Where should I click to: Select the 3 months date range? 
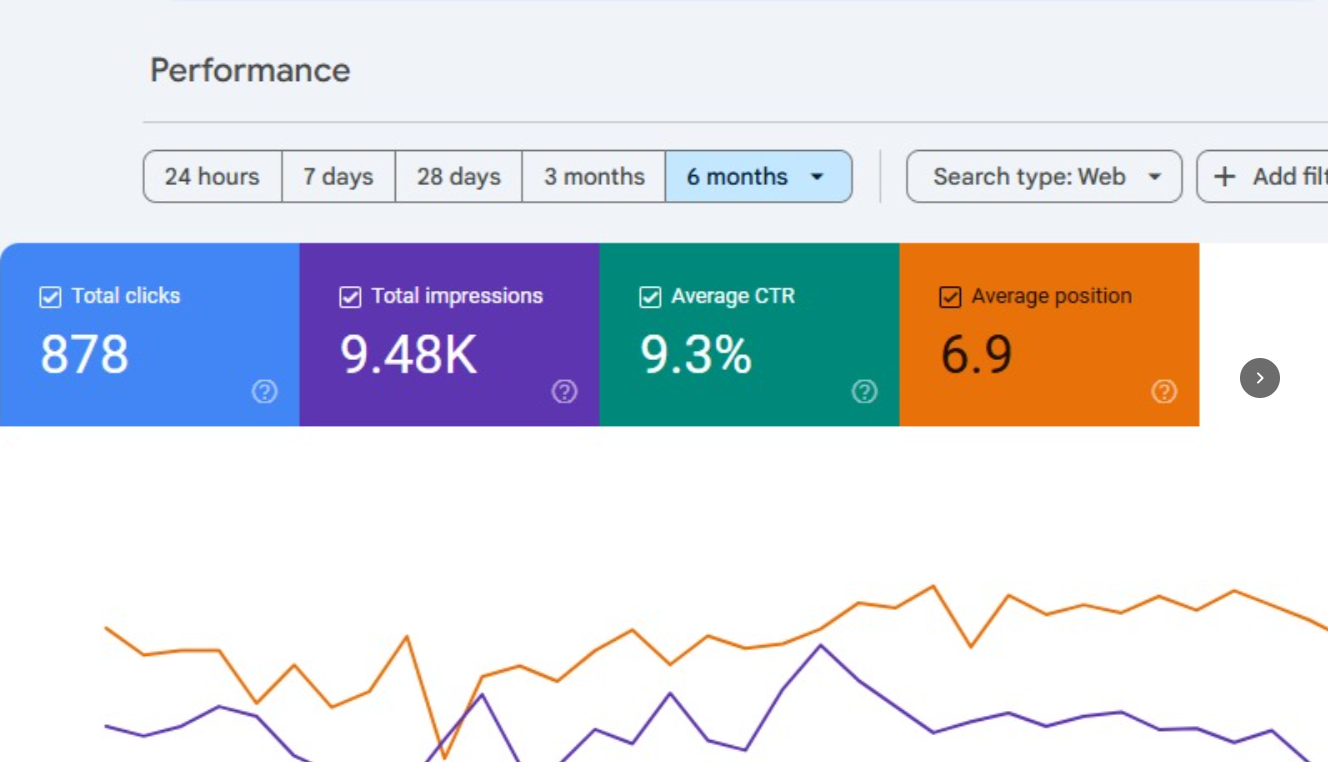594,177
